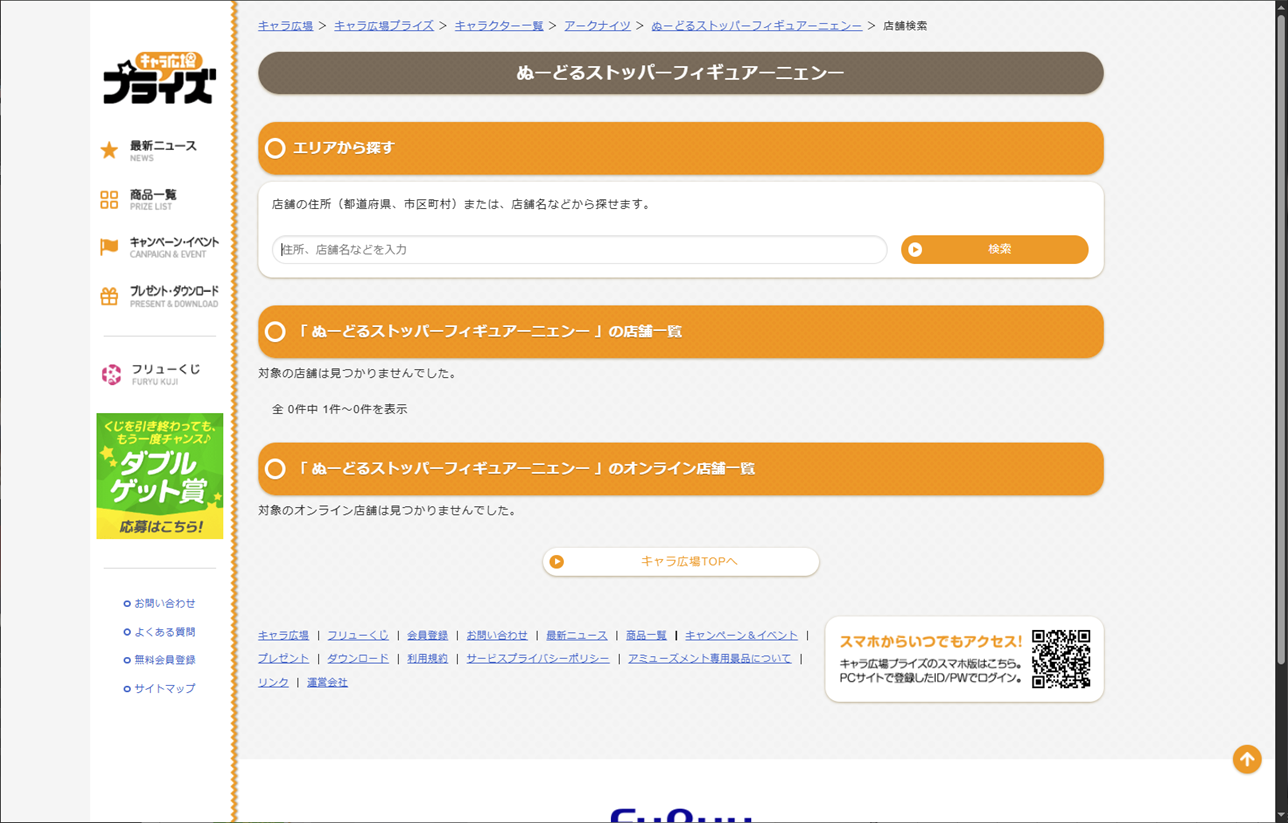Open キャンペーン・イベント in the sidebar
Screen dimensions: 1288x823
click(x=174, y=247)
